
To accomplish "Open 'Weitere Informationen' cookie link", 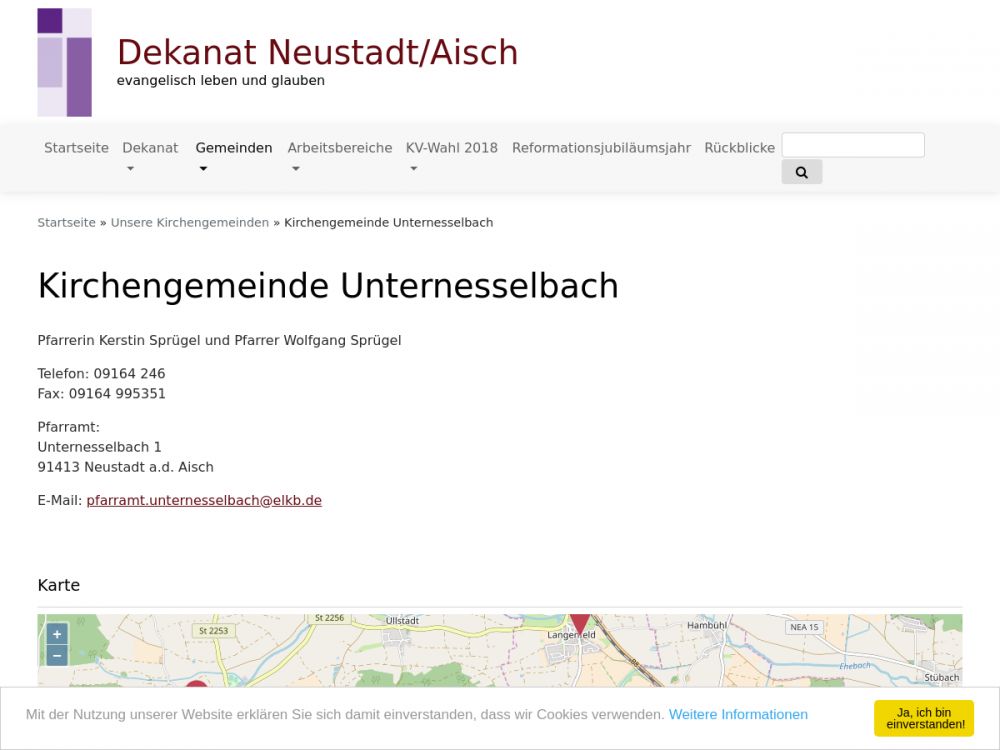I will [738, 714].
